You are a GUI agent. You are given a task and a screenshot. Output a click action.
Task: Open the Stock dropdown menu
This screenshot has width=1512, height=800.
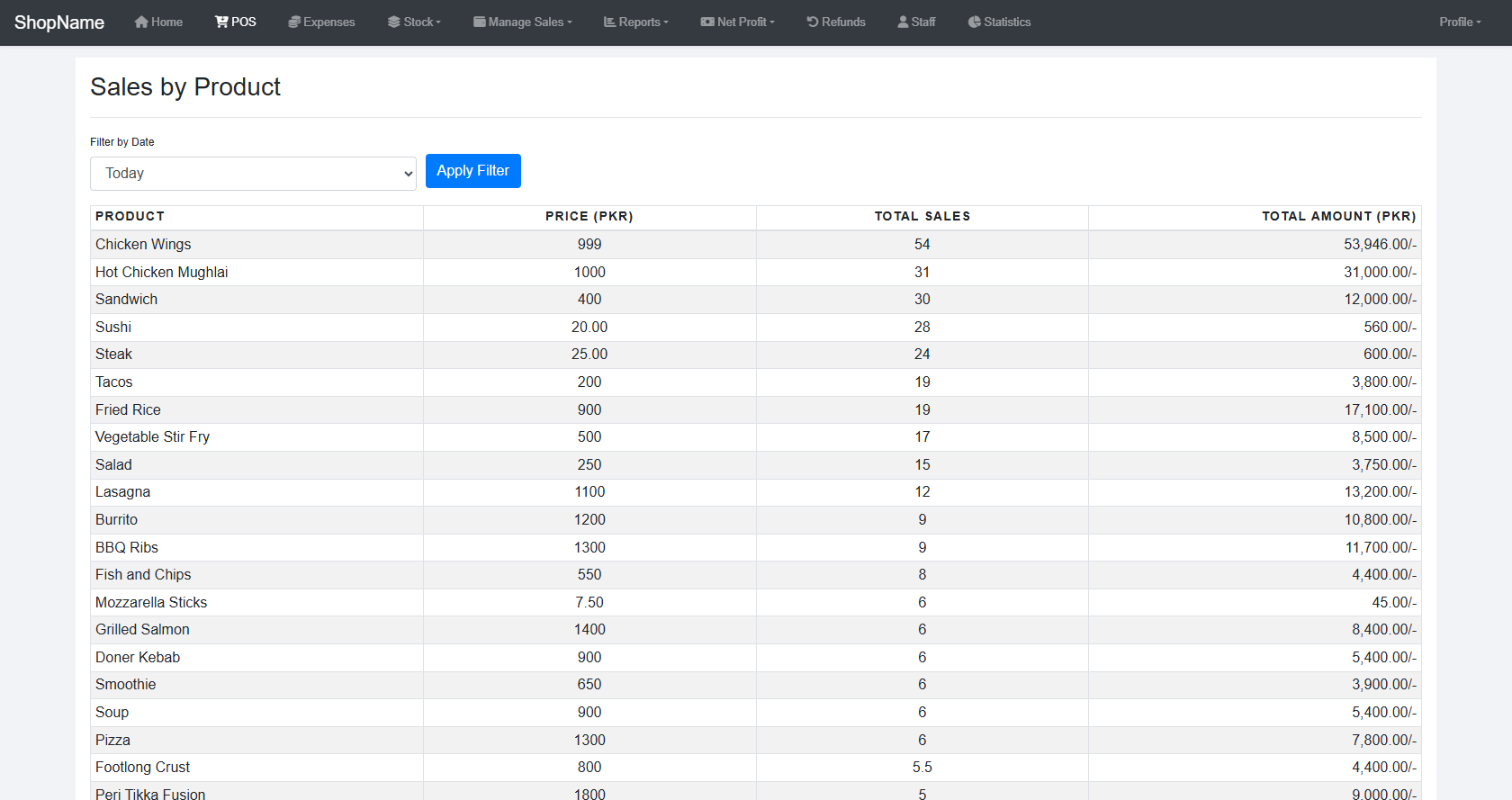(x=414, y=22)
